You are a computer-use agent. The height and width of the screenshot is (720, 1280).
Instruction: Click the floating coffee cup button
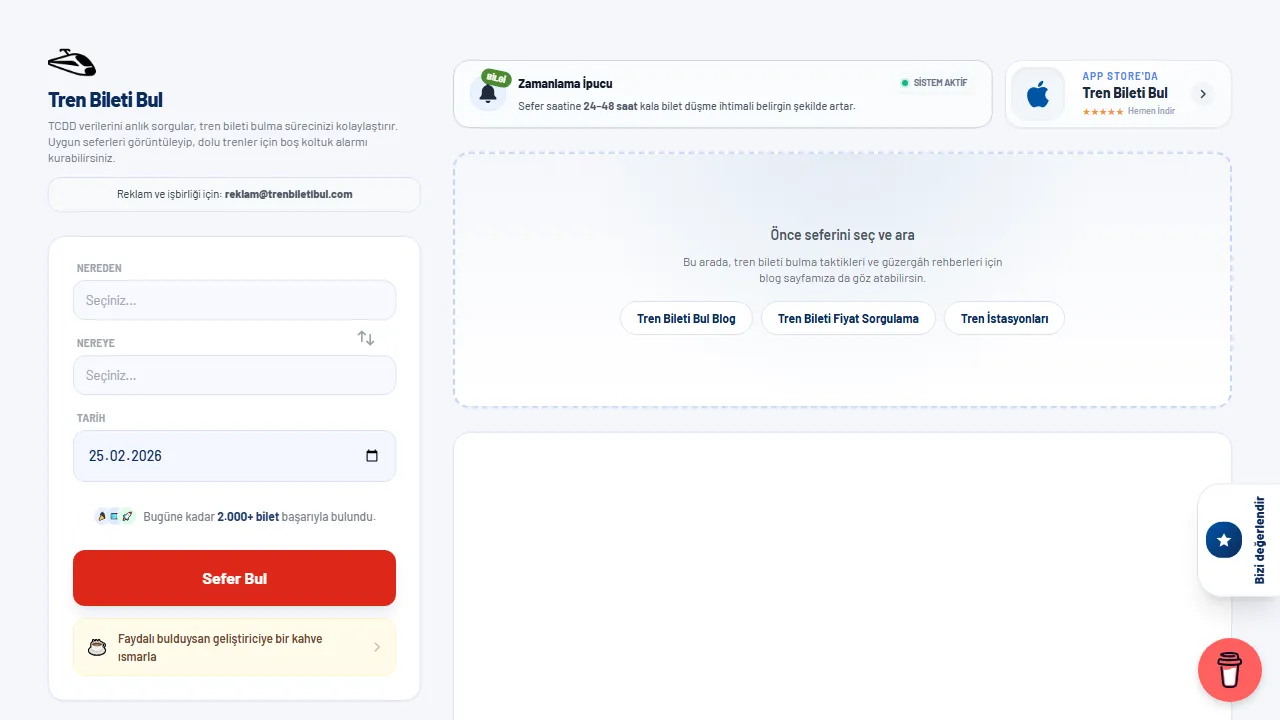tap(1229, 670)
